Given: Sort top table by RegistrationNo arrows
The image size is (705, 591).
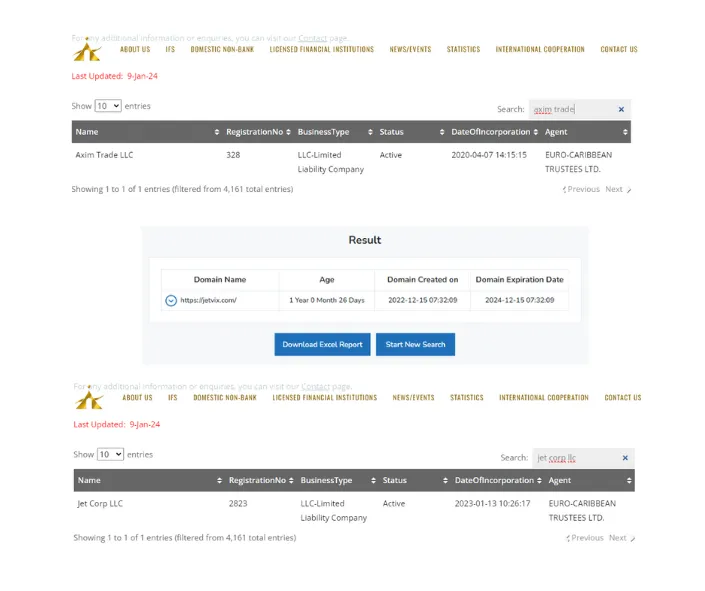Looking at the screenshot, I should pyautogui.click(x=288, y=132).
